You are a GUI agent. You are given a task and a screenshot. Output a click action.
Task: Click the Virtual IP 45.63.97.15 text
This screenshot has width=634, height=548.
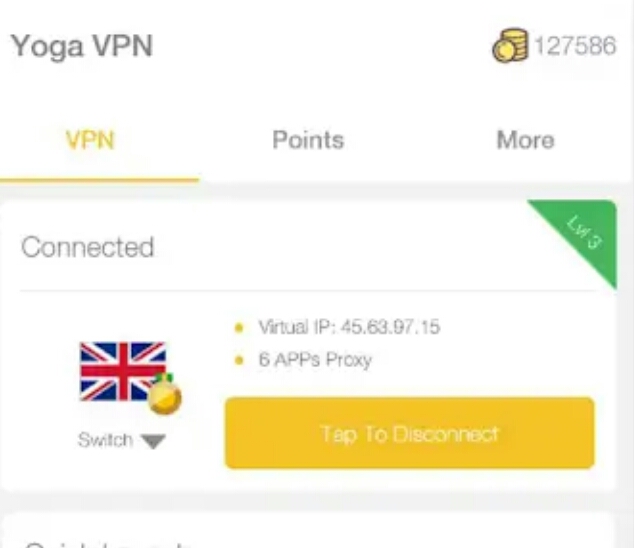pos(349,327)
